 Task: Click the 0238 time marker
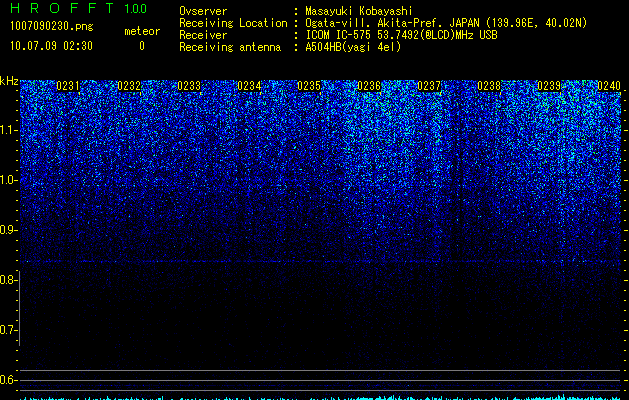point(489,86)
